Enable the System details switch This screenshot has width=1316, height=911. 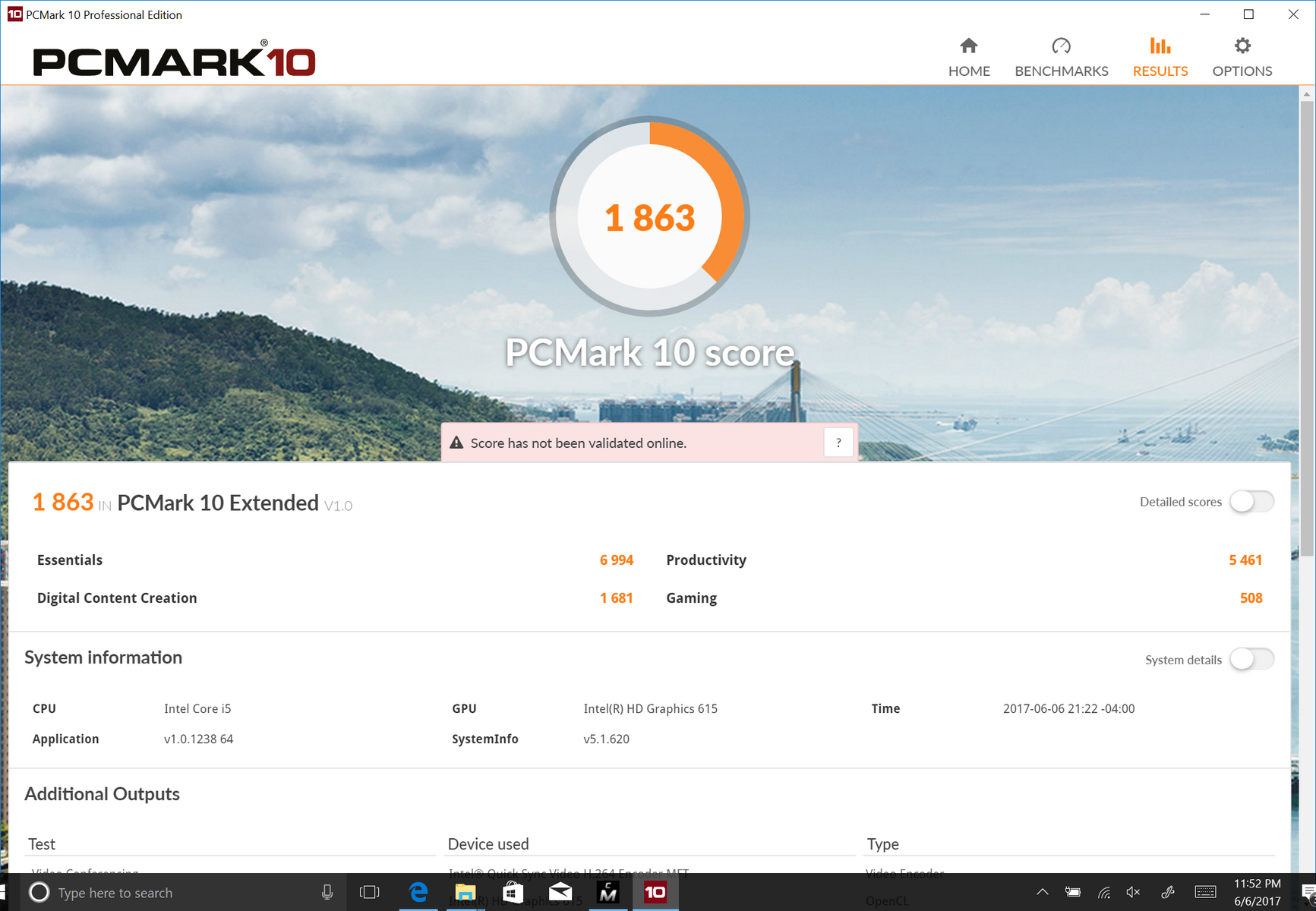pyautogui.click(x=1251, y=659)
